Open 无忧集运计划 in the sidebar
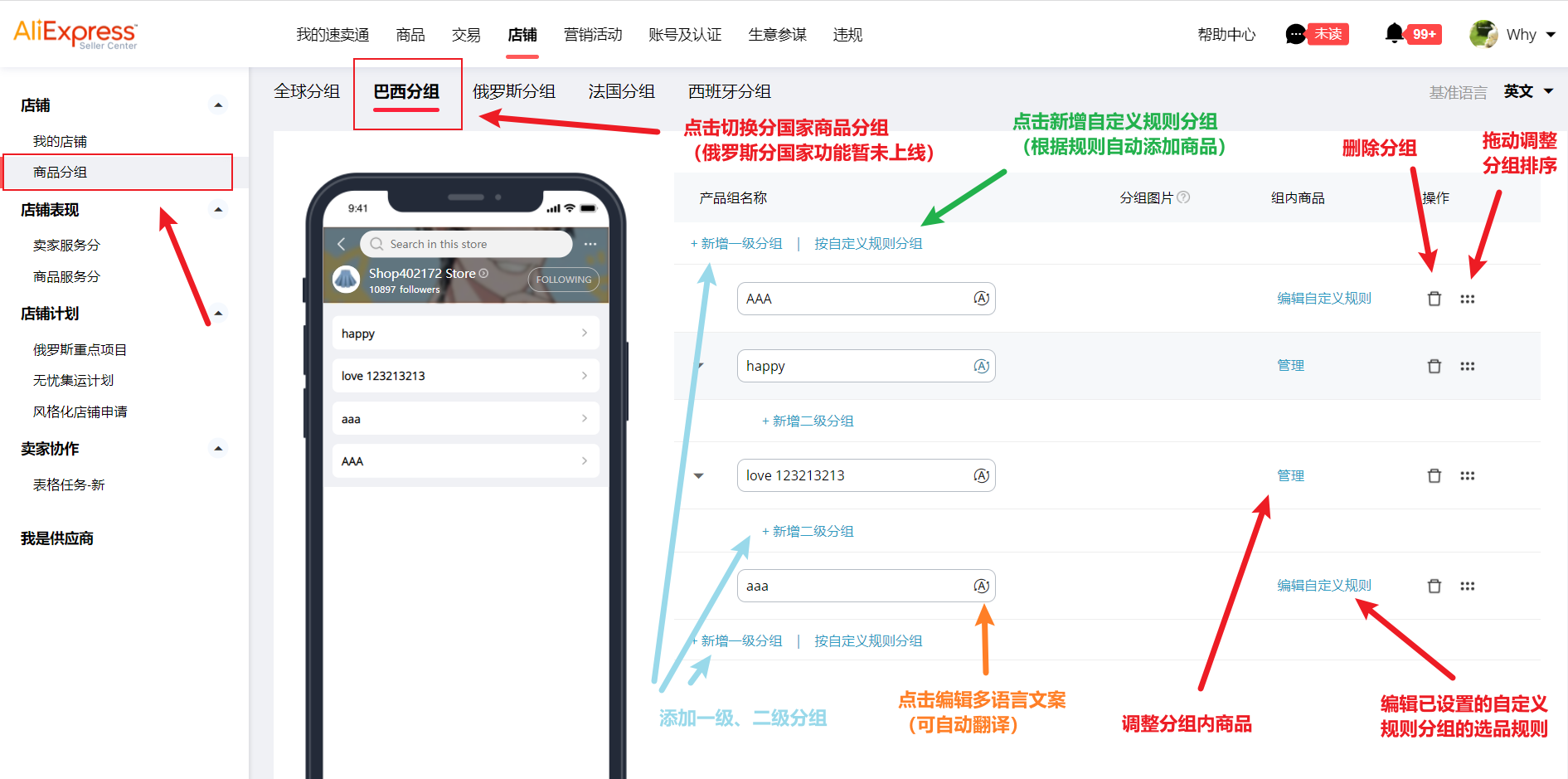This screenshot has height=779, width=1568. tap(73, 380)
